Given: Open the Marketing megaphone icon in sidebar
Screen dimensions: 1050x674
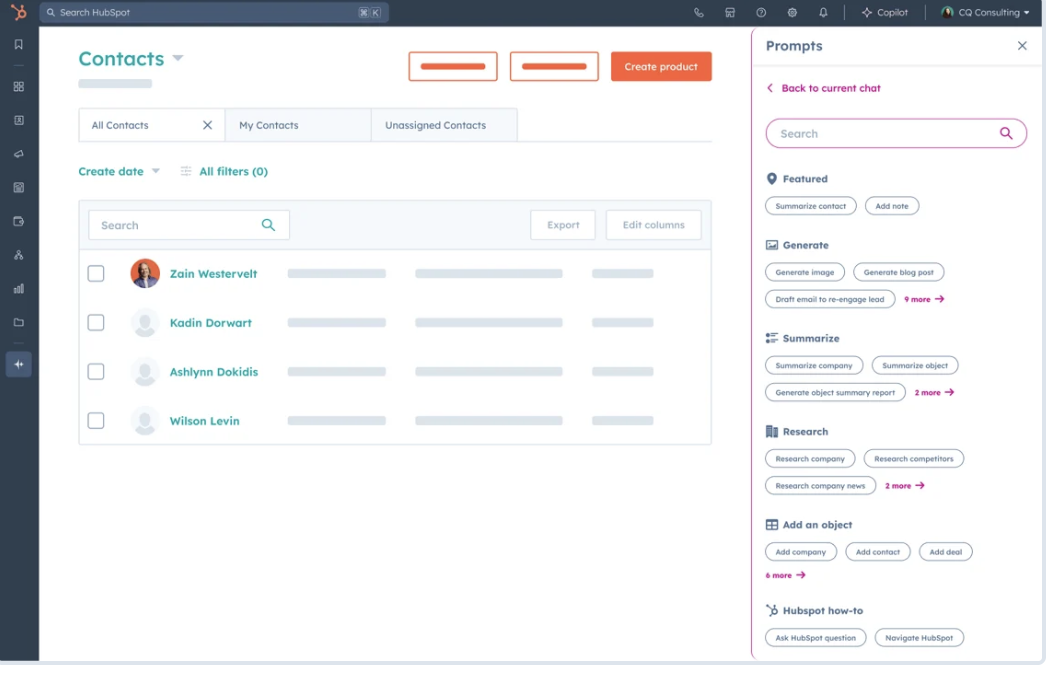Looking at the screenshot, I should [19, 155].
